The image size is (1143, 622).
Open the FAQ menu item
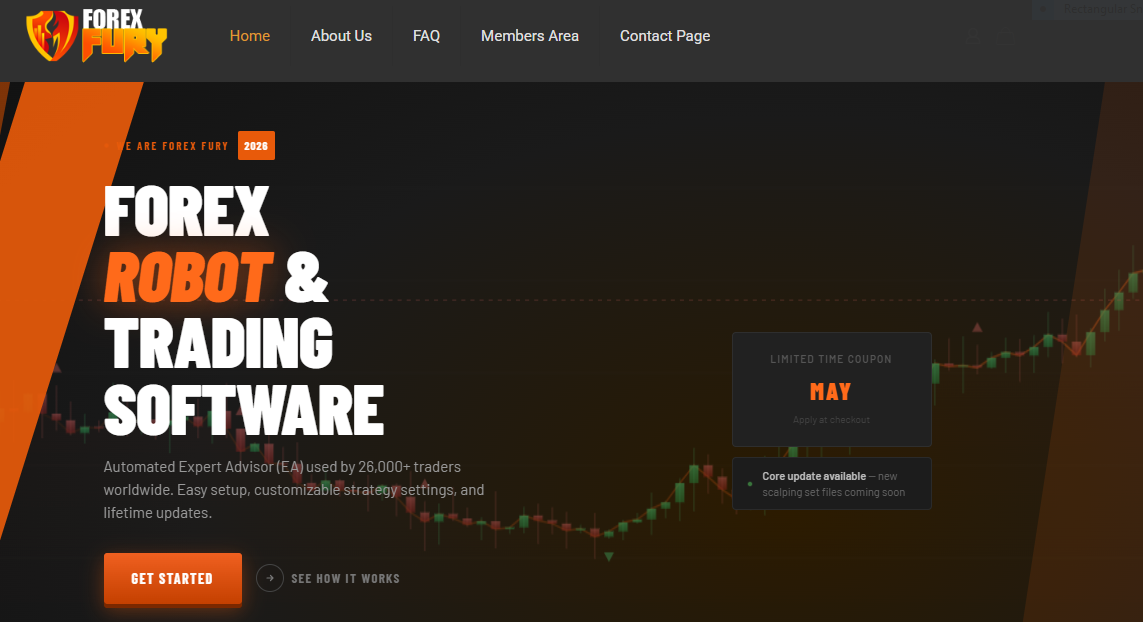click(426, 36)
